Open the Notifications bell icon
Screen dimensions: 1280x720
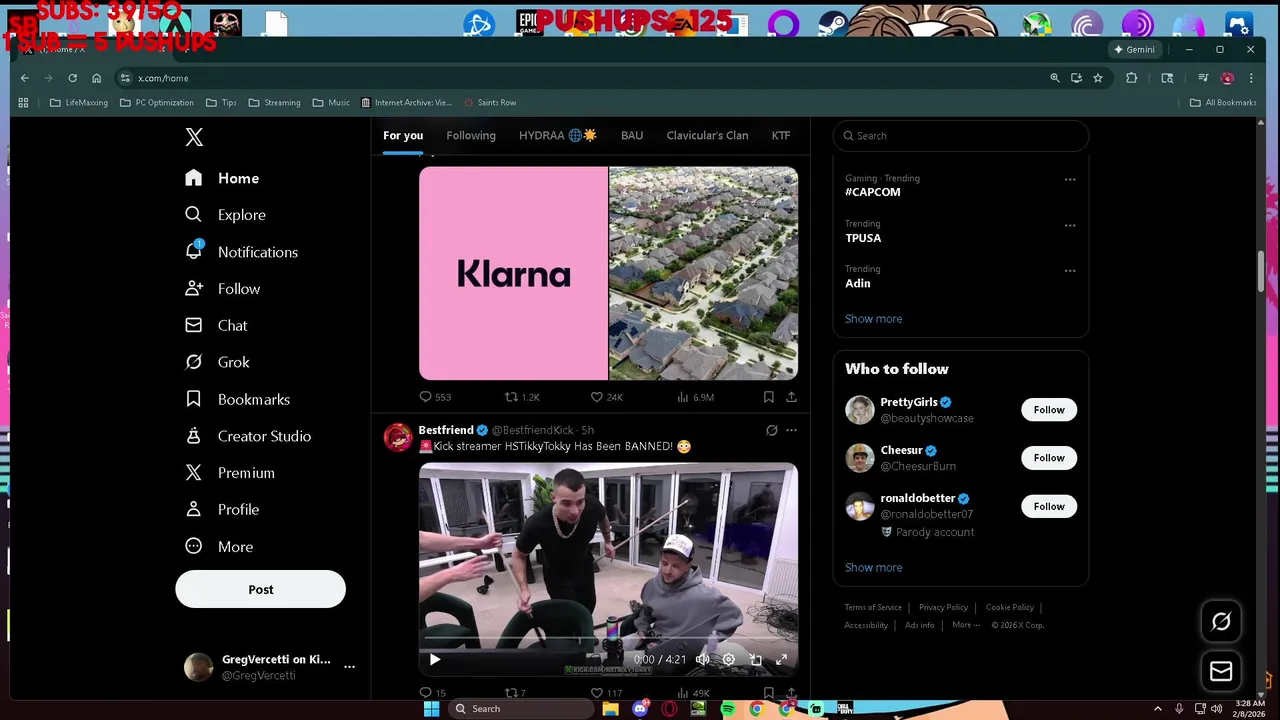pos(194,251)
